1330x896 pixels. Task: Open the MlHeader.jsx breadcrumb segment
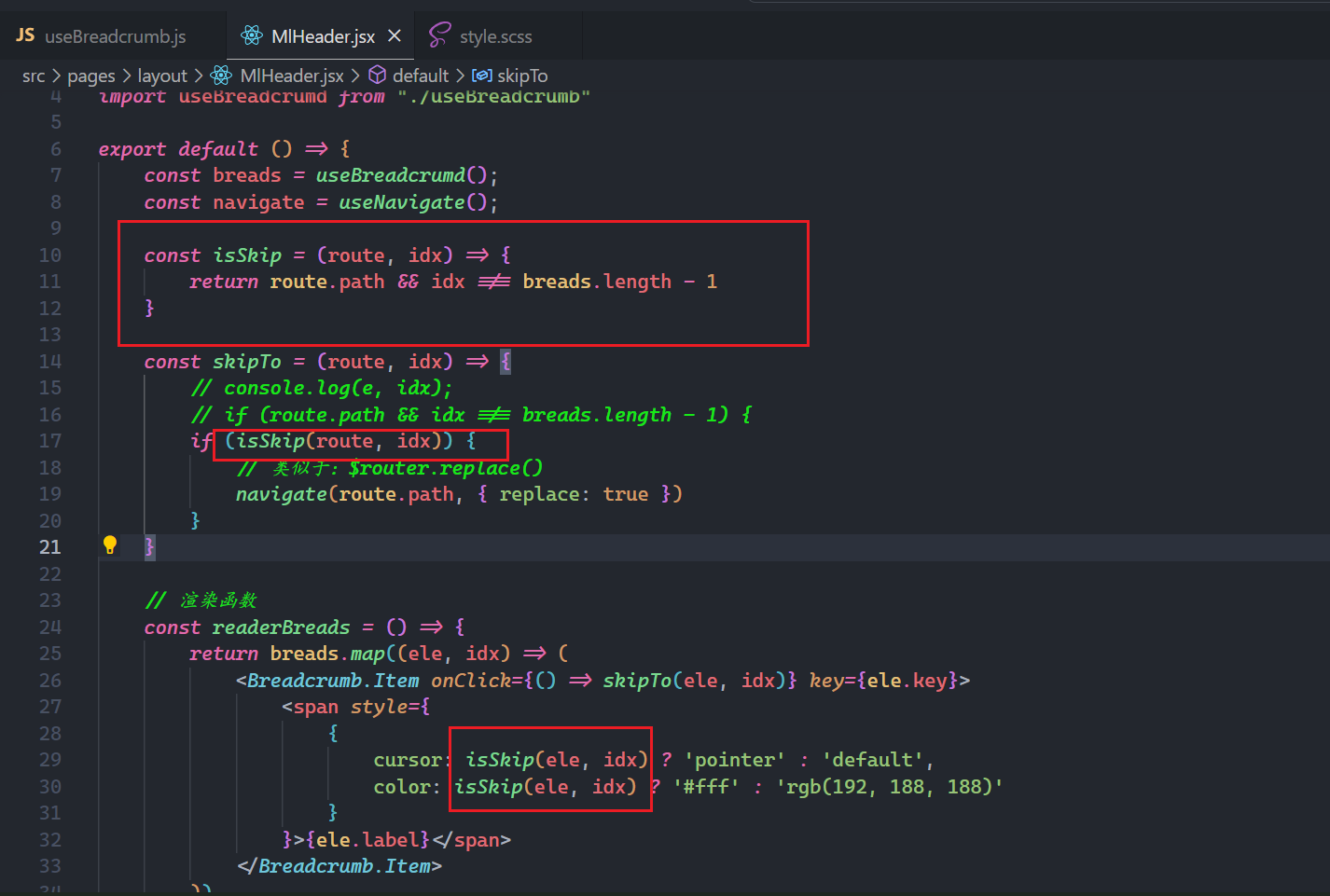click(x=292, y=76)
